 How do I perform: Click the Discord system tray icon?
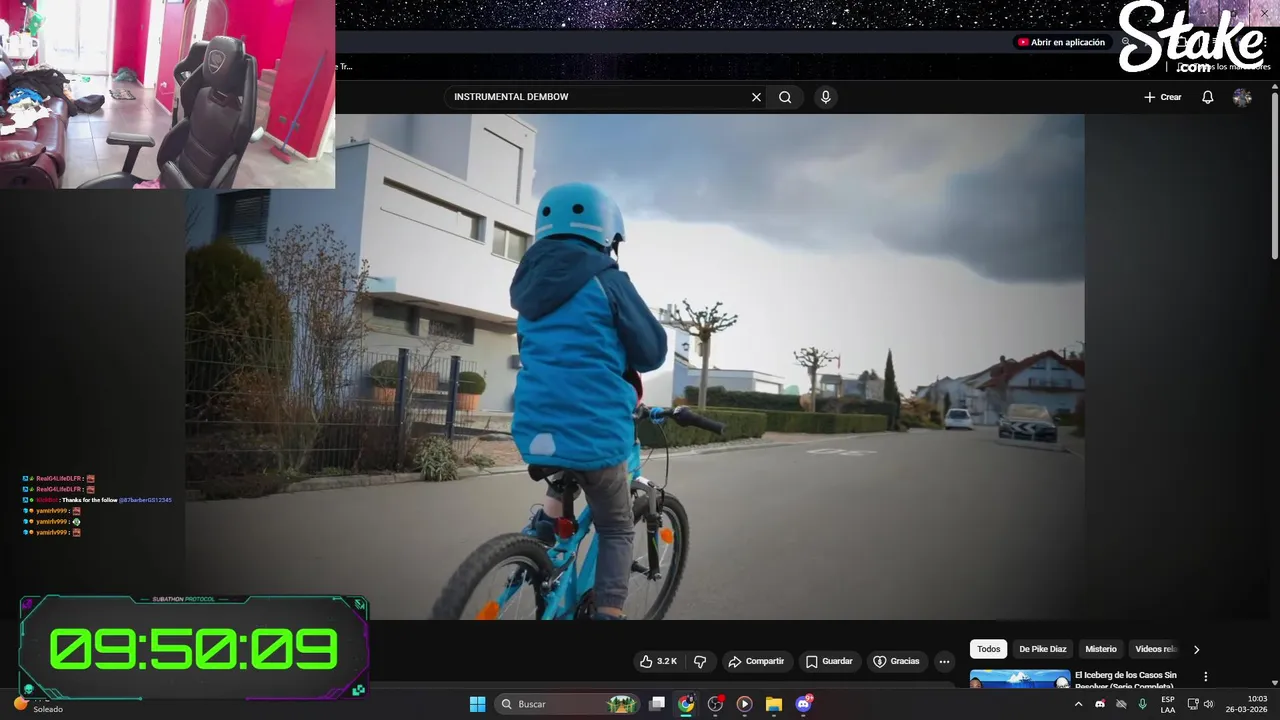1100,704
